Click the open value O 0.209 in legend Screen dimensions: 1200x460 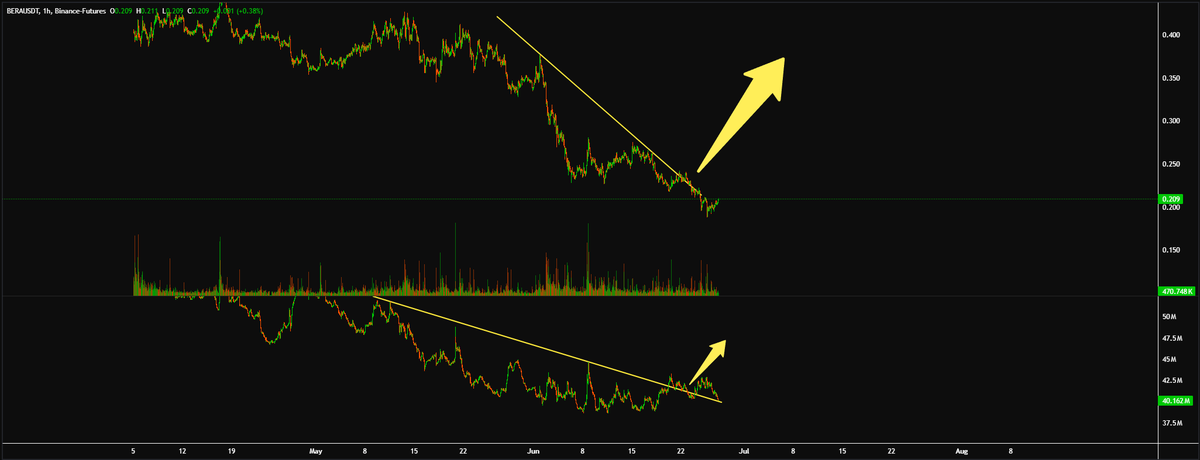121,9
